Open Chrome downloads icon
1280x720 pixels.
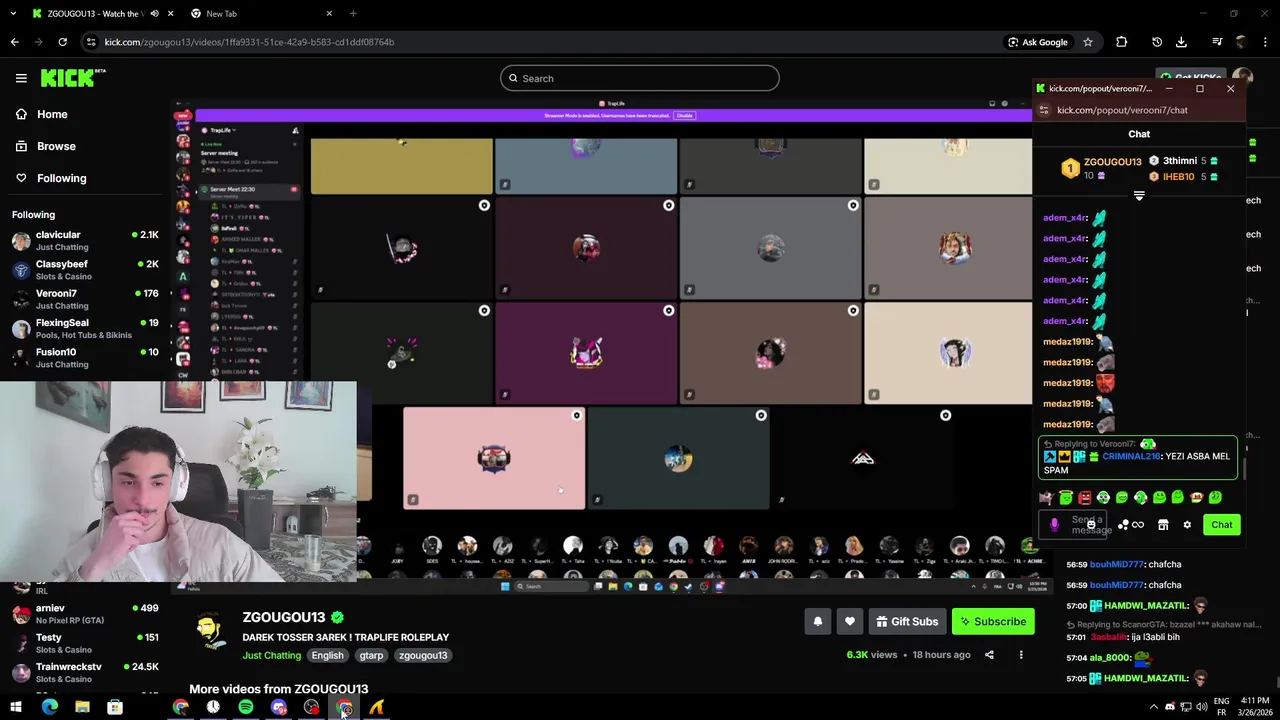(1181, 42)
